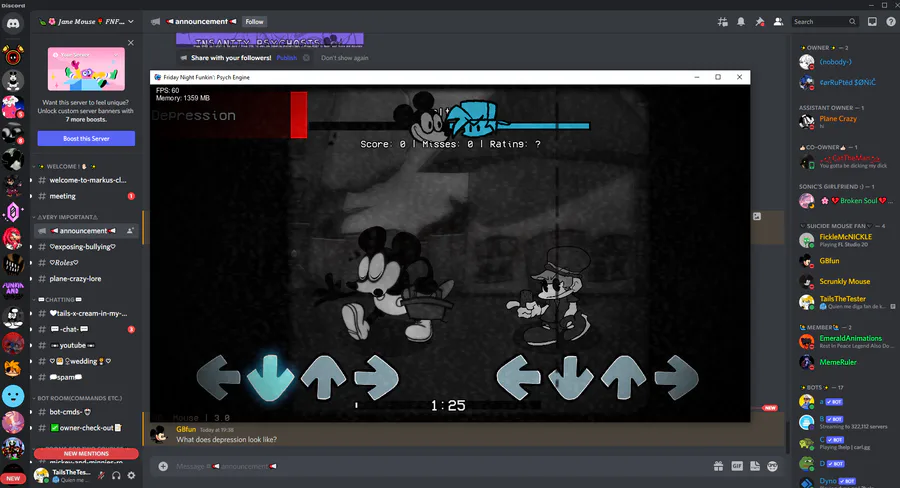The height and width of the screenshot is (488, 900).
Task: Open the Inbox icon
Action: (x=872, y=22)
